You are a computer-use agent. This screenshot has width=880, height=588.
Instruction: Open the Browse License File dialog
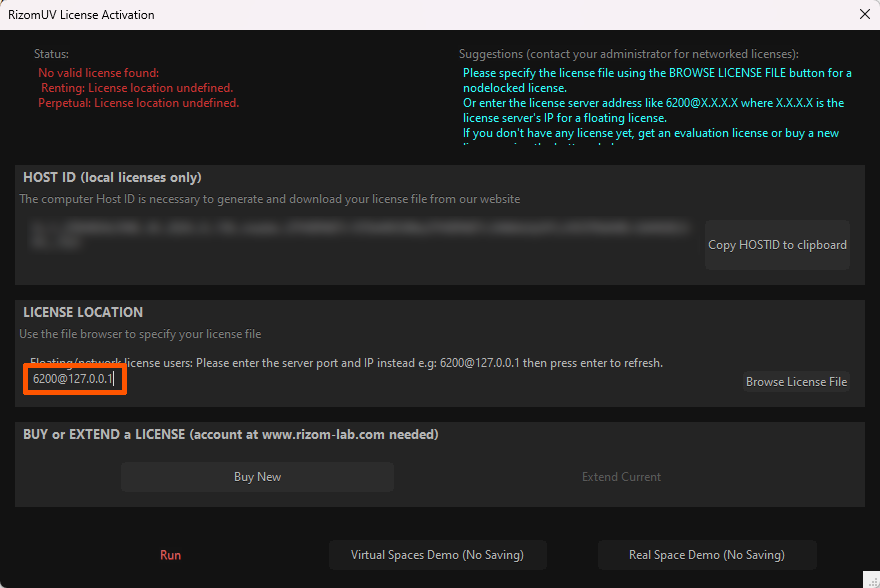coord(796,382)
